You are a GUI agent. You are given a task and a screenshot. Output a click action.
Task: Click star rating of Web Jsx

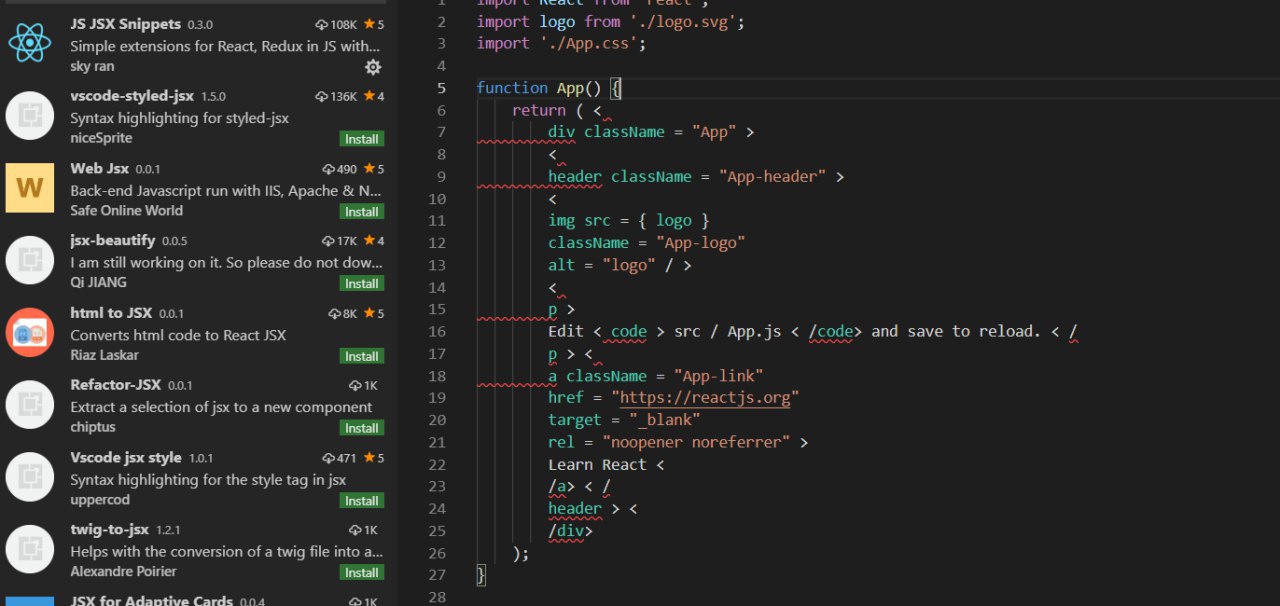pos(374,169)
